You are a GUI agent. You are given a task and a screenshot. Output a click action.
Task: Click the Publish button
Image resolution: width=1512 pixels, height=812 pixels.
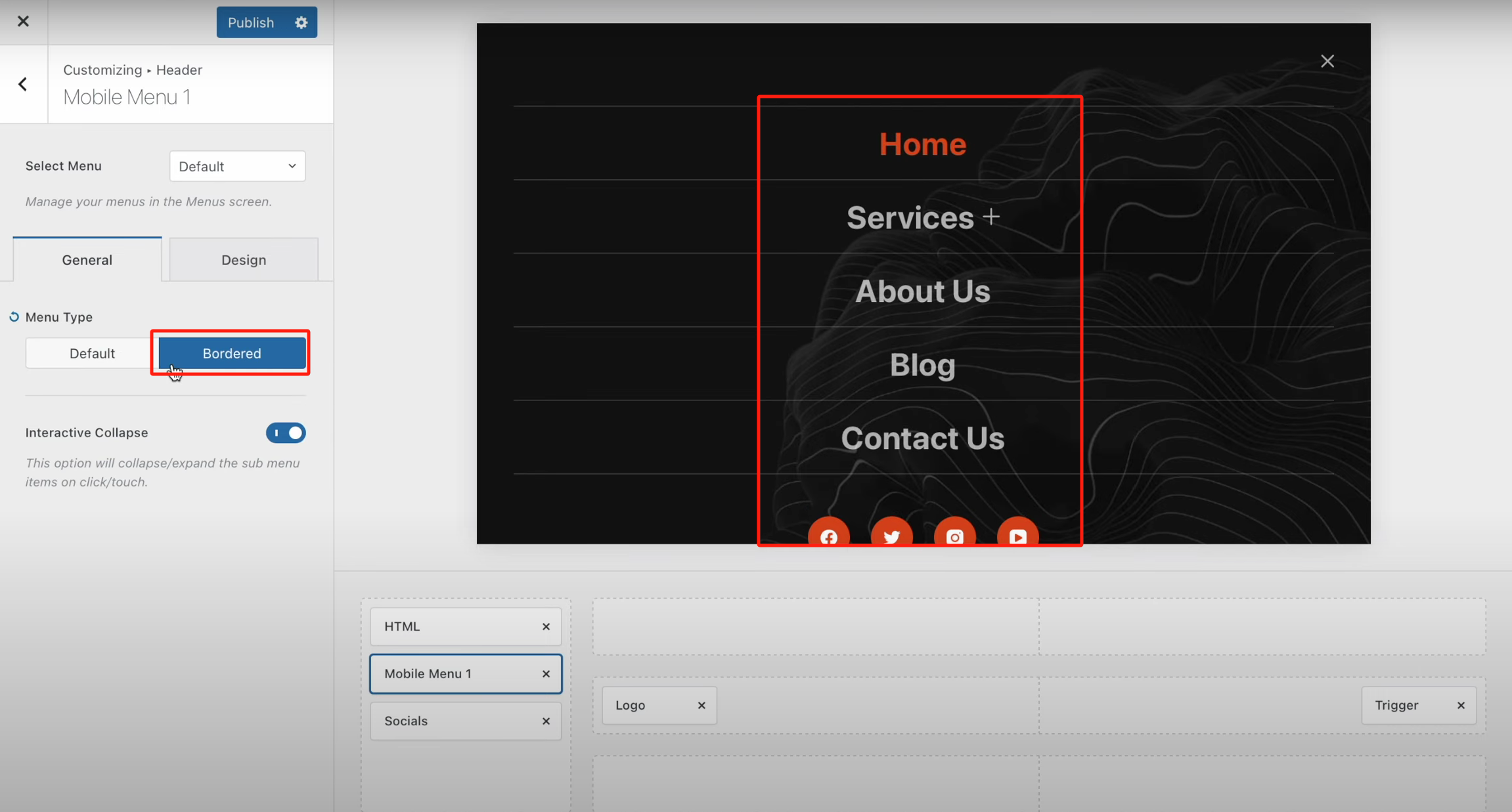click(251, 22)
